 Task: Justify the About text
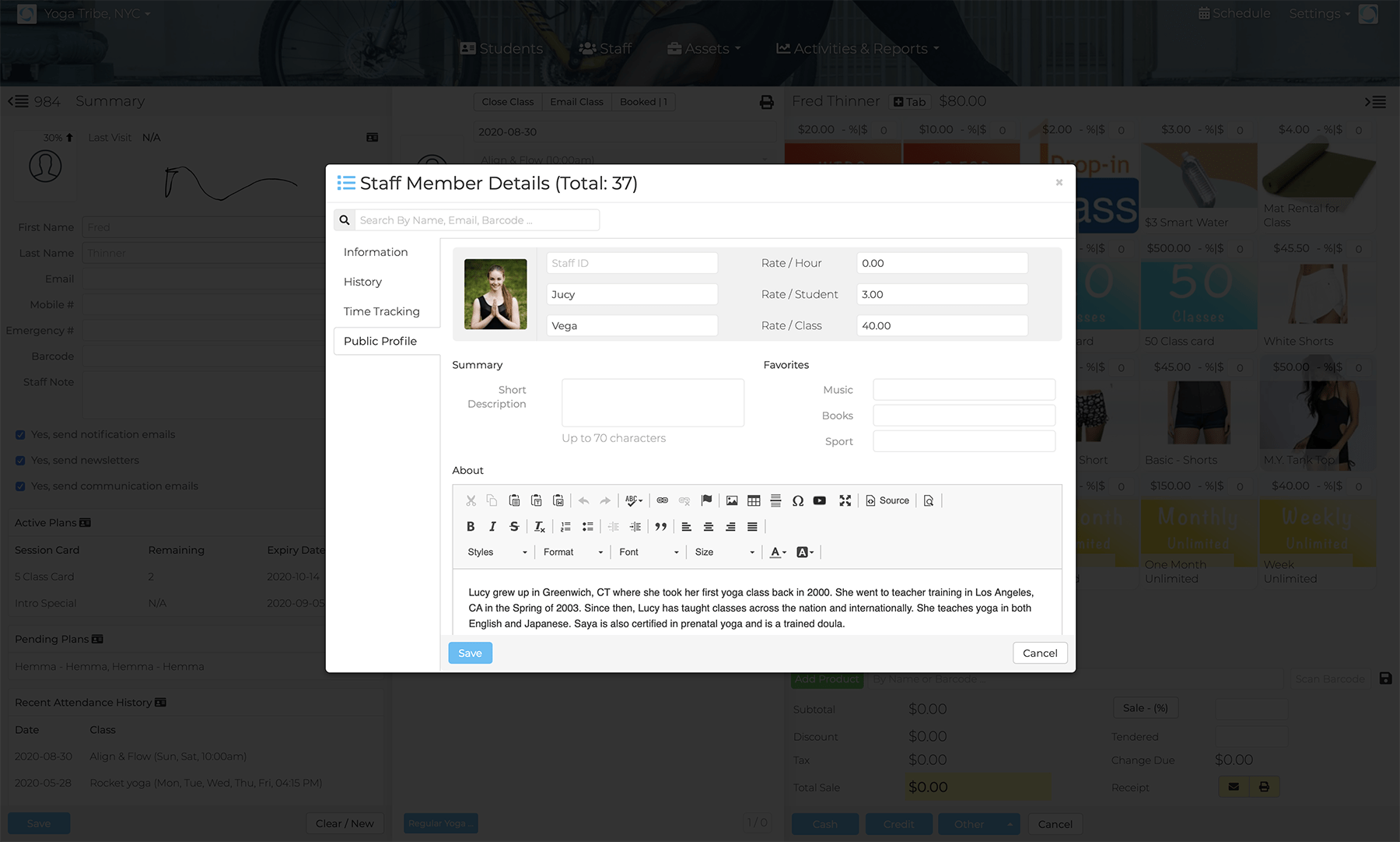click(752, 527)
